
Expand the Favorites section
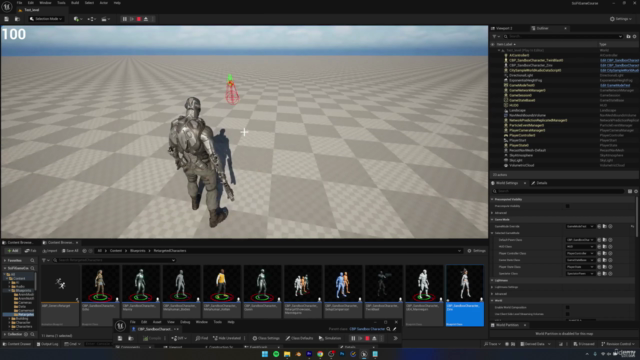click(5, 260)
